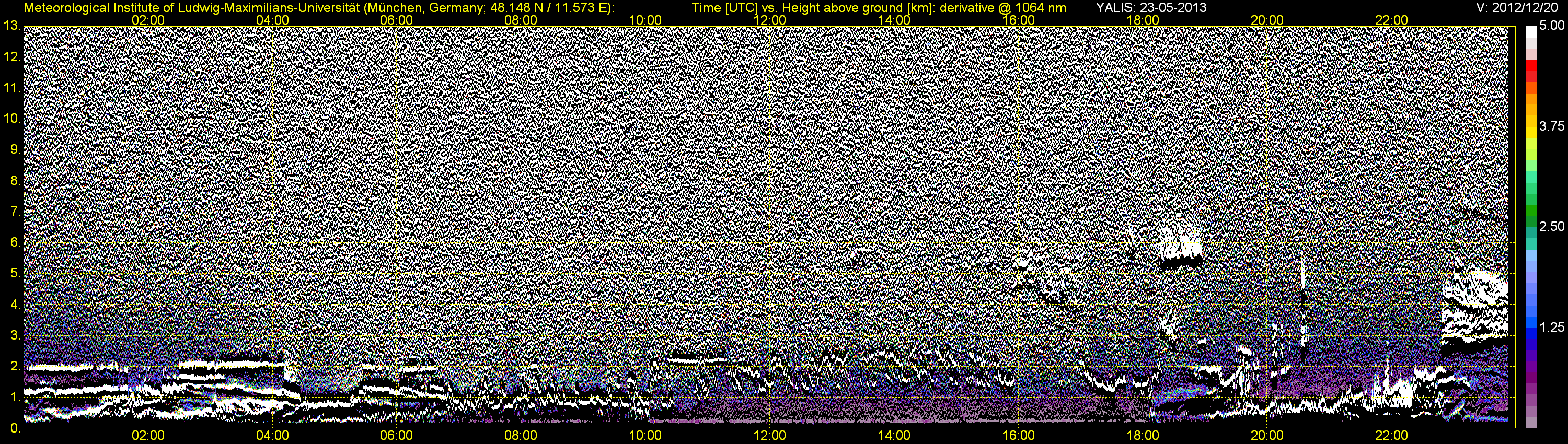The height and width of the screenshot is (444, 1568).
Task: Click height axis label '4.'
Action: 15,305
